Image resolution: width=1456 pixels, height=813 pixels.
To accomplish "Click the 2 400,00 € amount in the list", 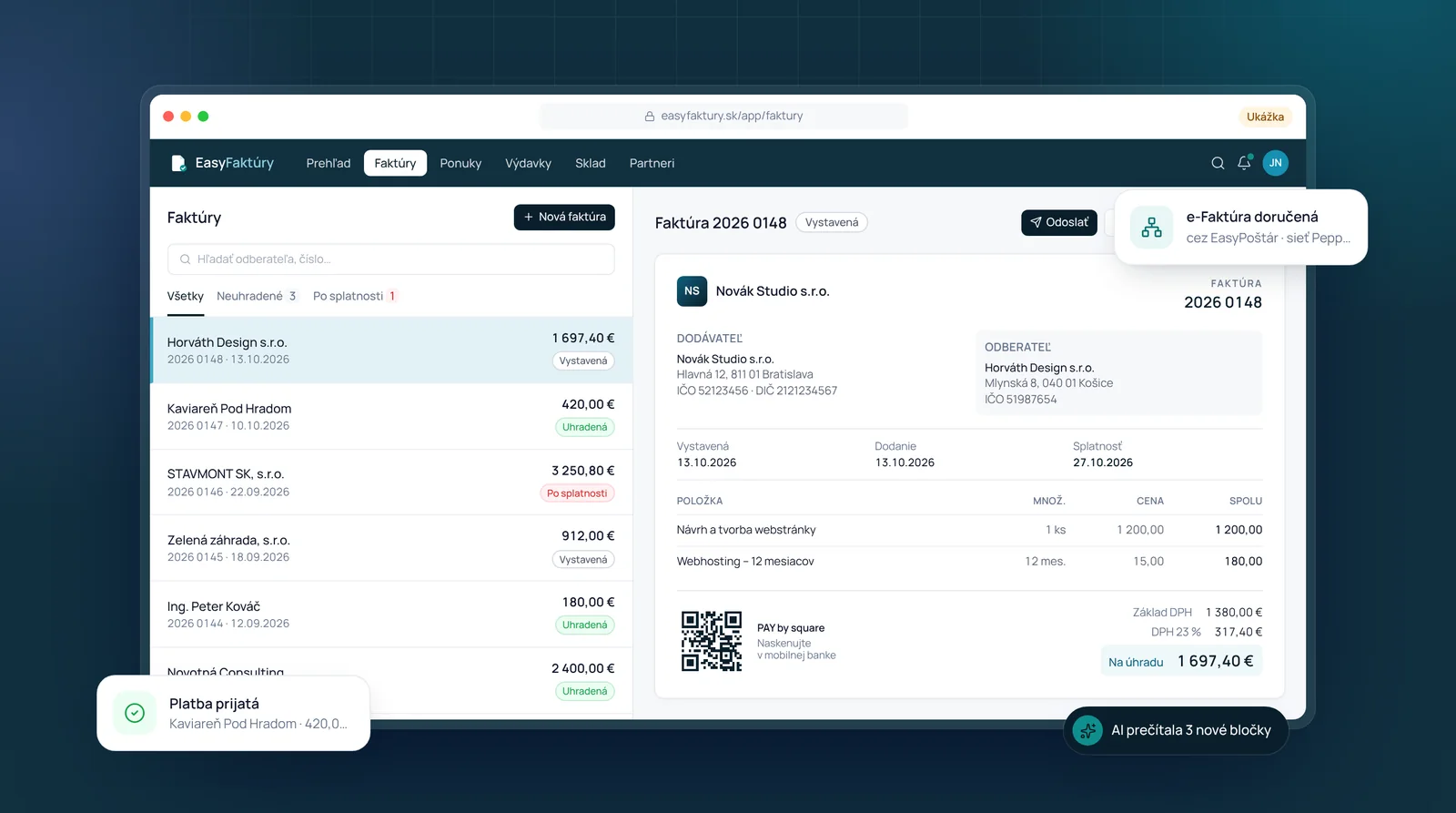I will tap(583, 668).
